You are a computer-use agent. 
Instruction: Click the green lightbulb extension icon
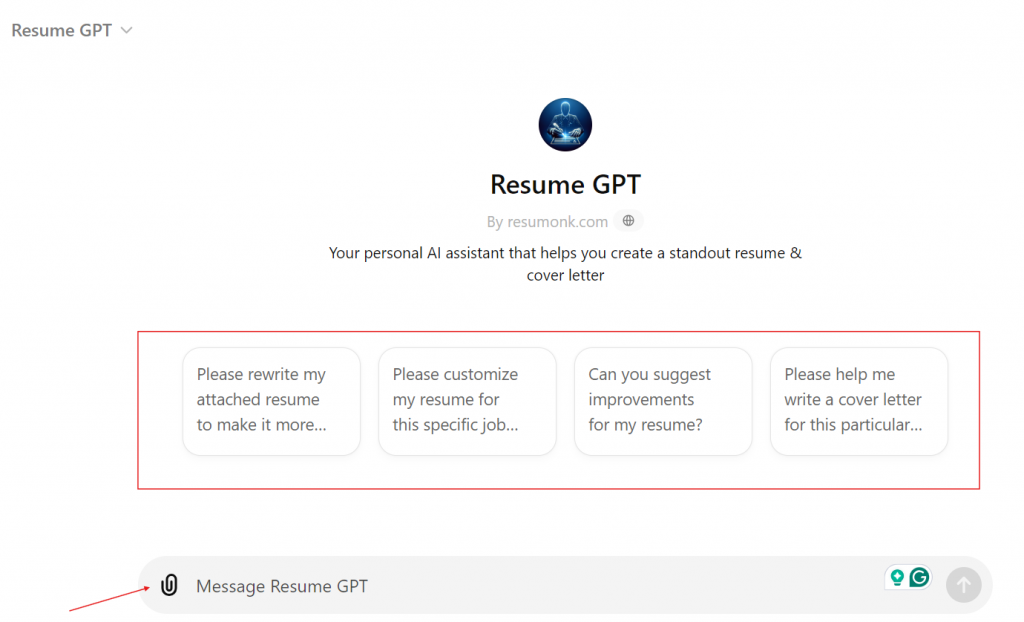pos(897,578)
